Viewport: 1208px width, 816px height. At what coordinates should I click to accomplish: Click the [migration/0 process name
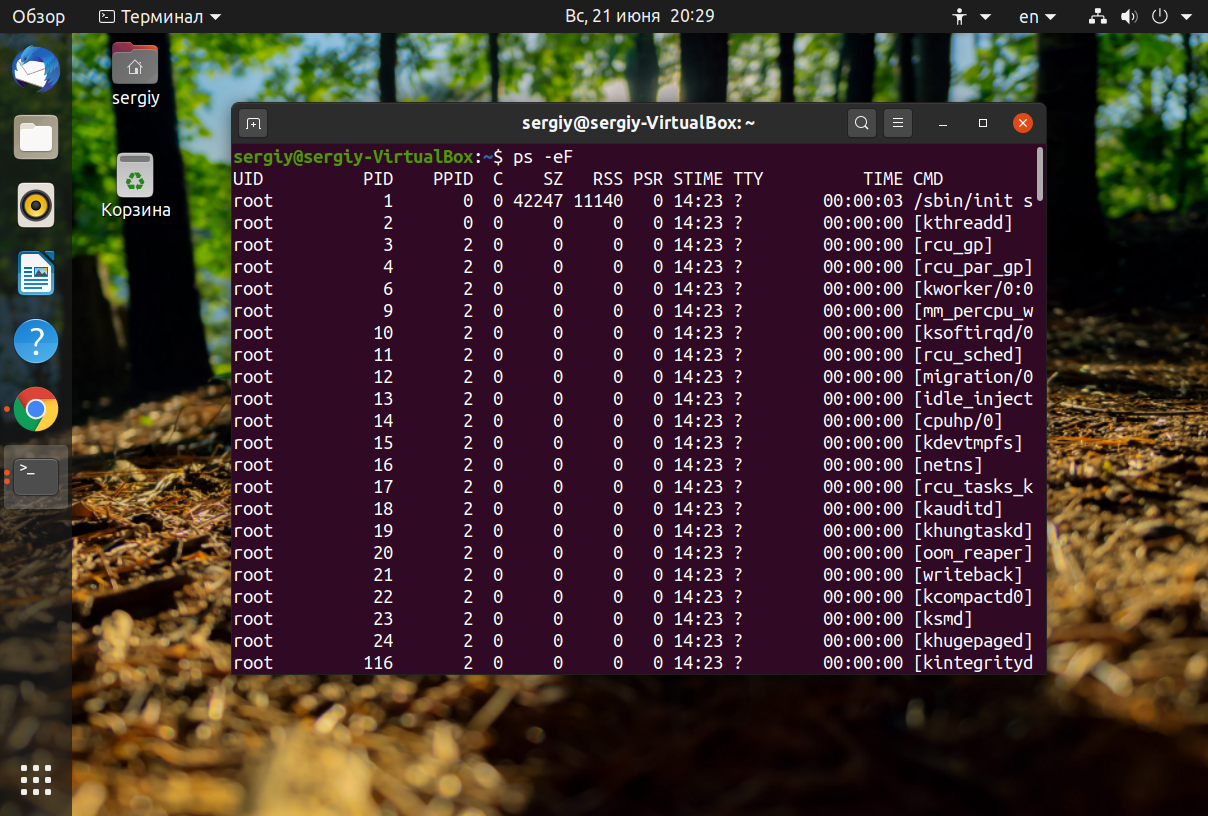(973, 377)
